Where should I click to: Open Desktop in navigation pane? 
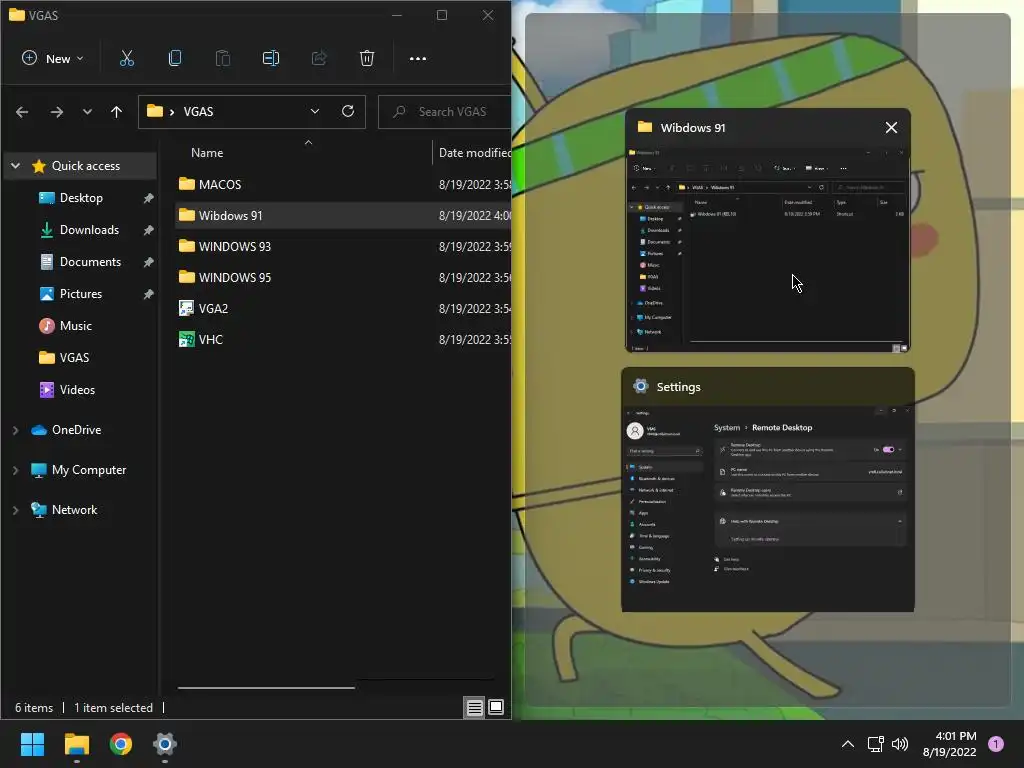point(81,198)
